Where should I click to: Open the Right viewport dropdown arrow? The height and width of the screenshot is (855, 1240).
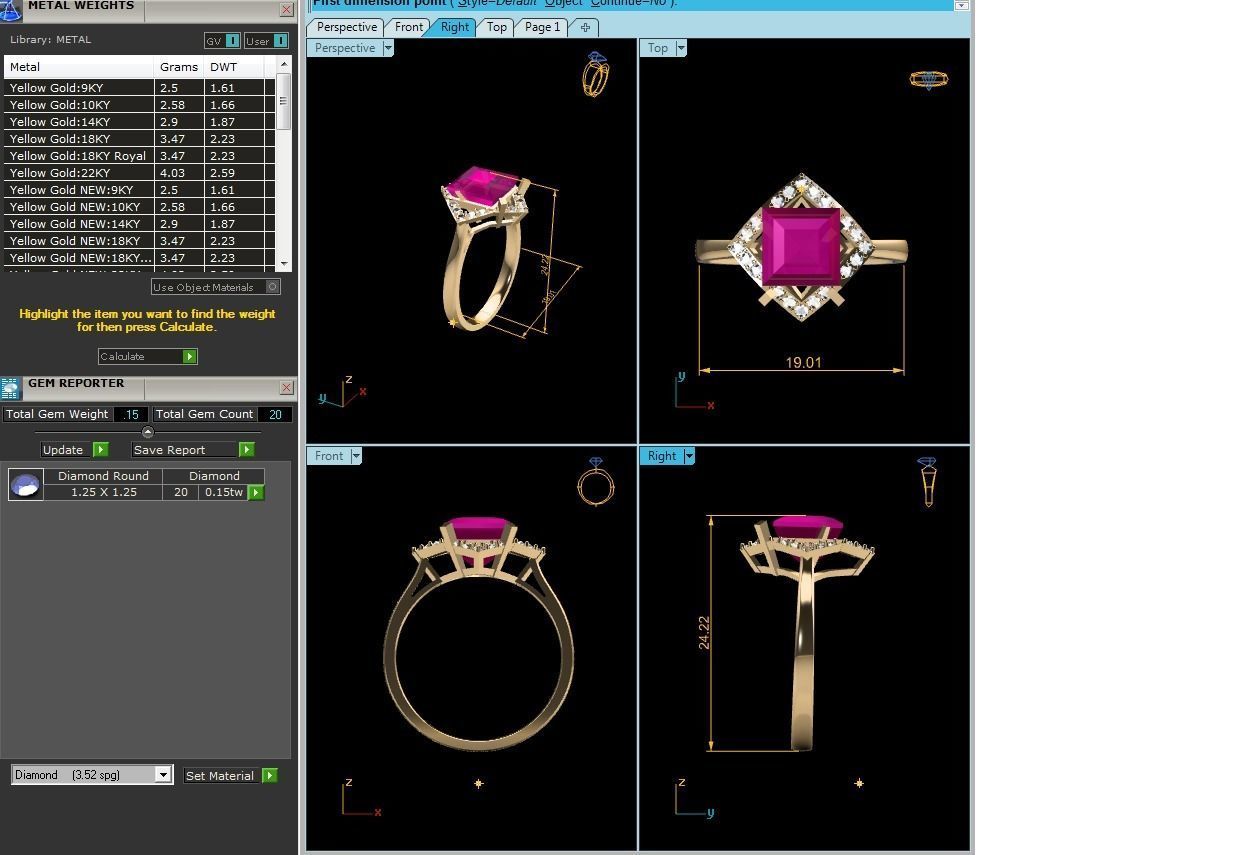[689, 456]
